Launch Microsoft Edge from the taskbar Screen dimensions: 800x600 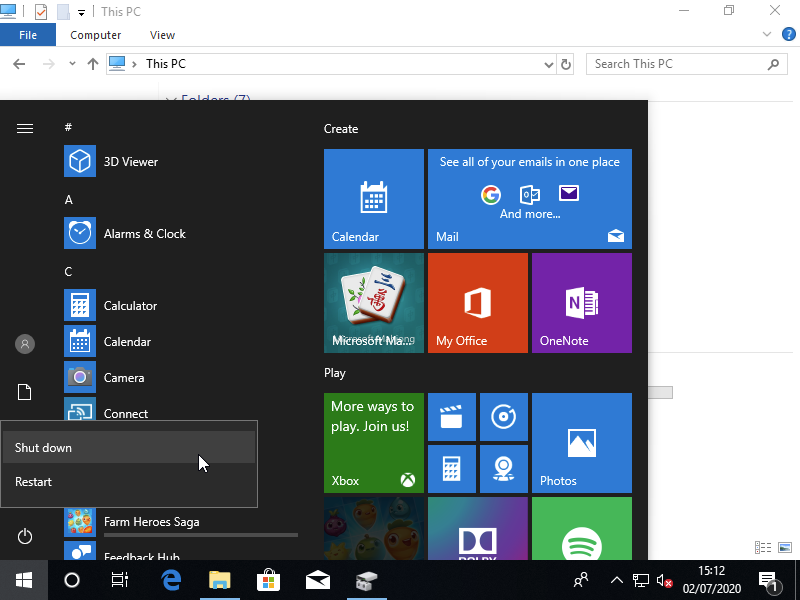pos(171,580)
